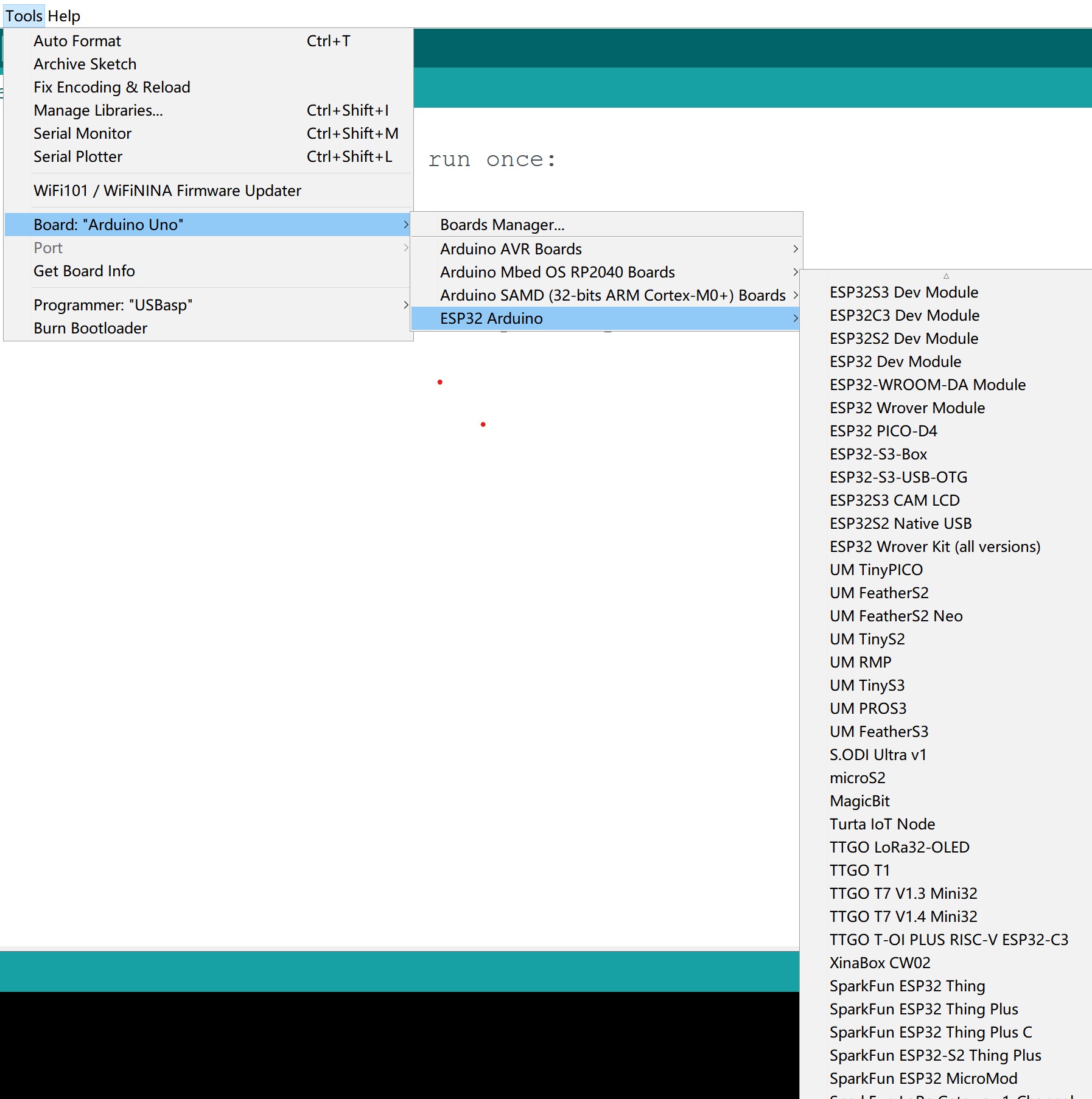Pick ESP32S3 CAM LCD

click(x=946, y=500)
